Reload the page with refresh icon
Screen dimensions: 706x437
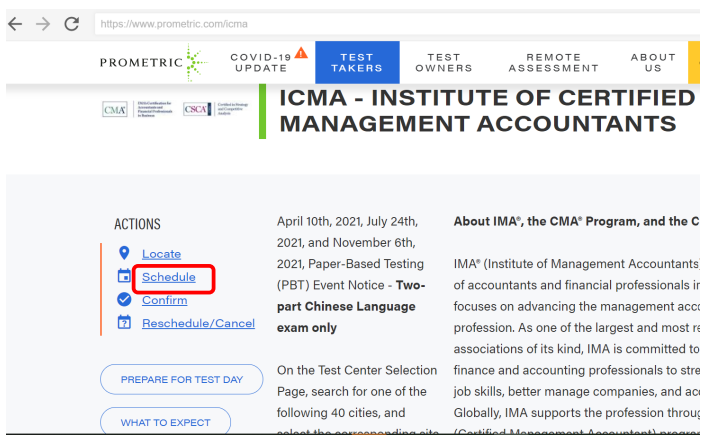pos(72,23)
